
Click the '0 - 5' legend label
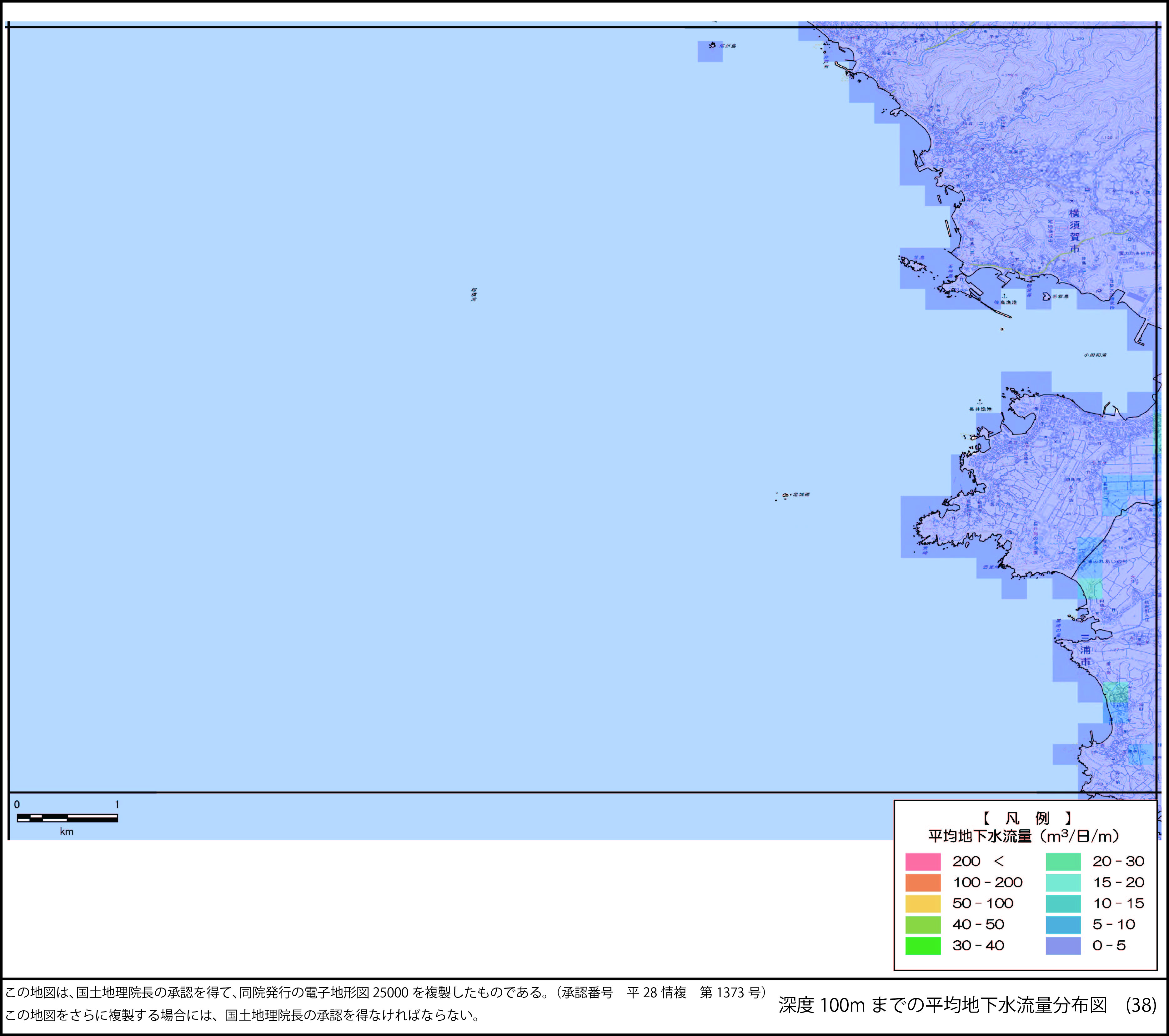tap(1109, 946)
